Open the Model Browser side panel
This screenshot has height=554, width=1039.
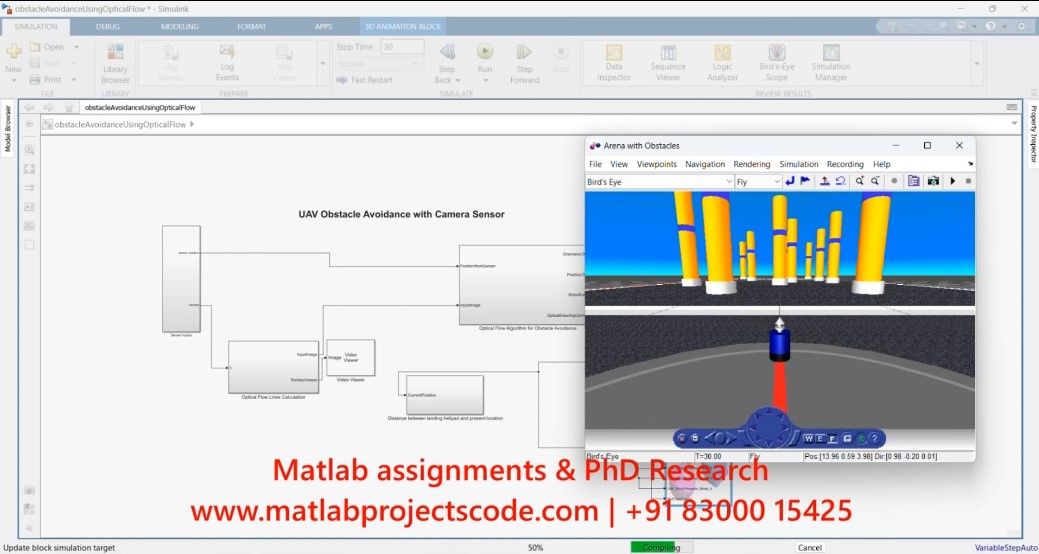click(8, 129)
